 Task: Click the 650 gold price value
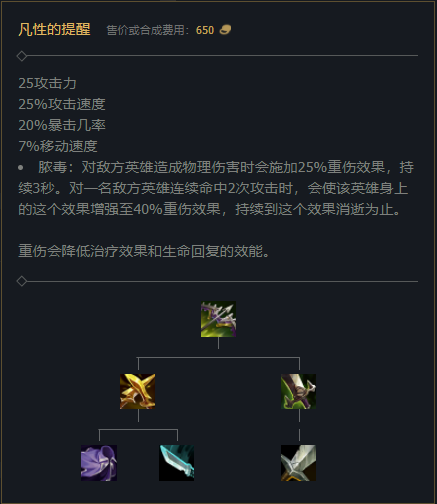205,30
